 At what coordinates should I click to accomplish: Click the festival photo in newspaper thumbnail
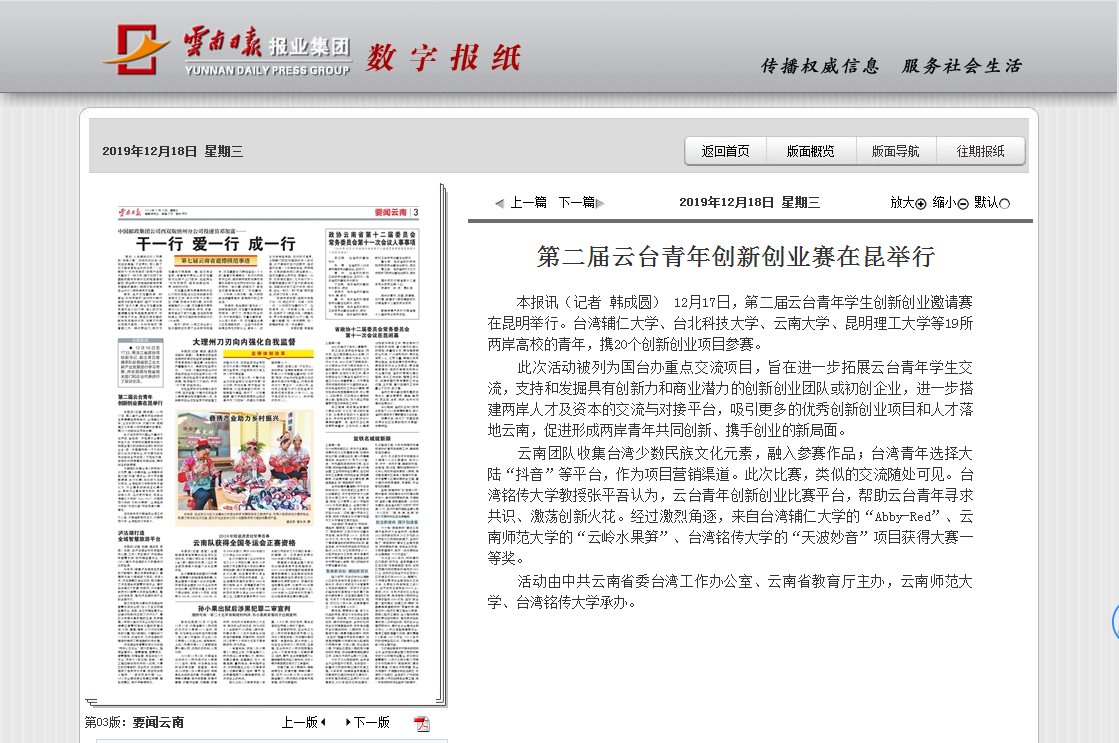point(245,460)
